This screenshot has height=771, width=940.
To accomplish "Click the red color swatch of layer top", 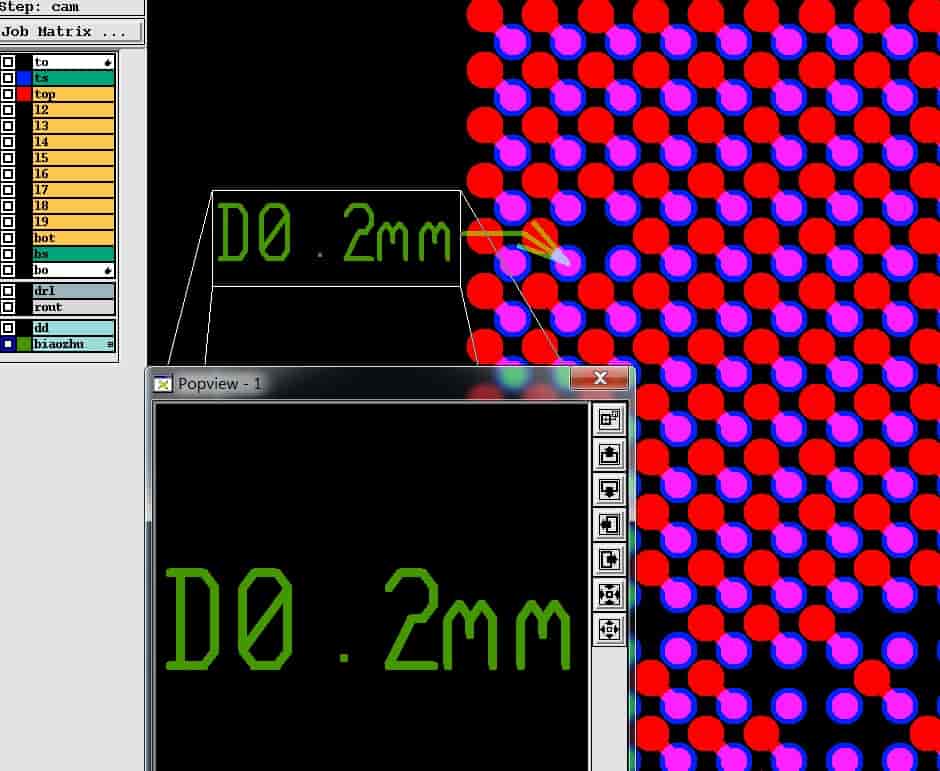I will (x=24, y=94).
